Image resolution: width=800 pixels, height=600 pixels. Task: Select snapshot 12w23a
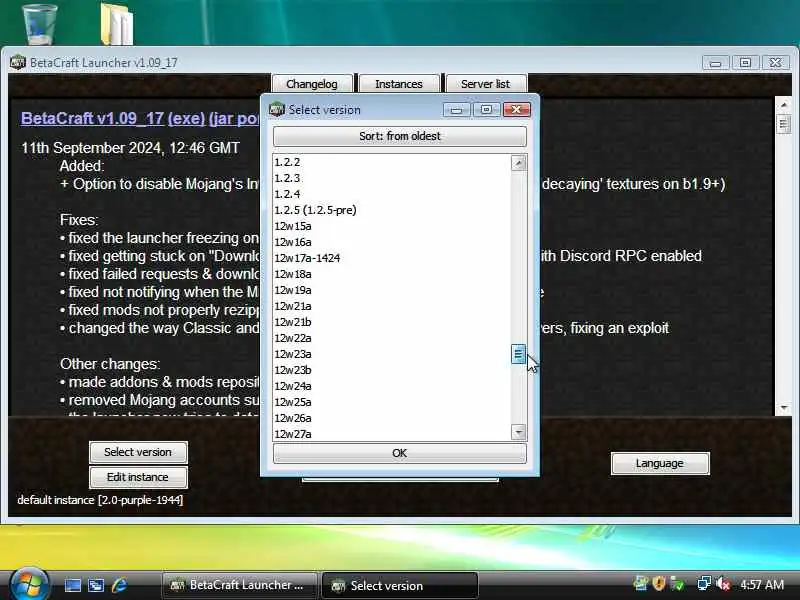(392, 354)
